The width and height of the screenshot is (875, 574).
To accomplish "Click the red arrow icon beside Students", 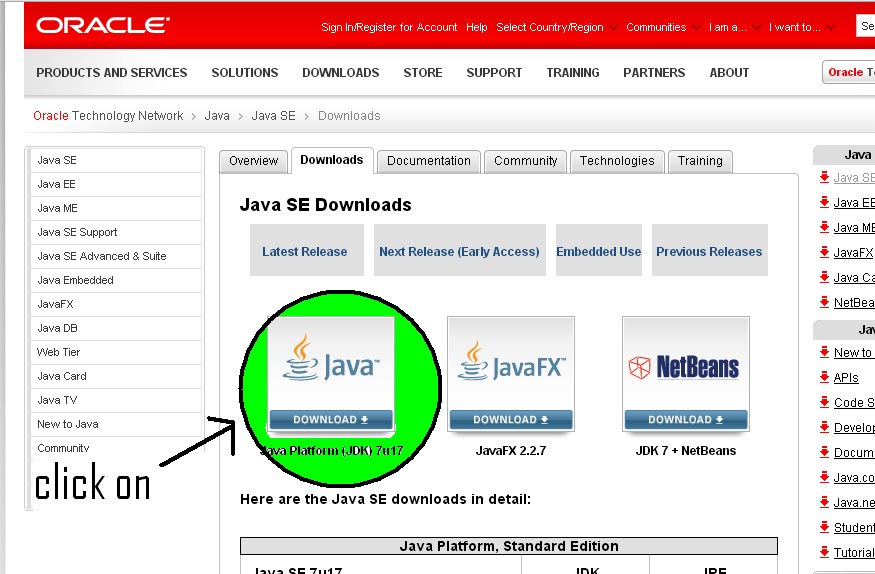I will [824, 527].
